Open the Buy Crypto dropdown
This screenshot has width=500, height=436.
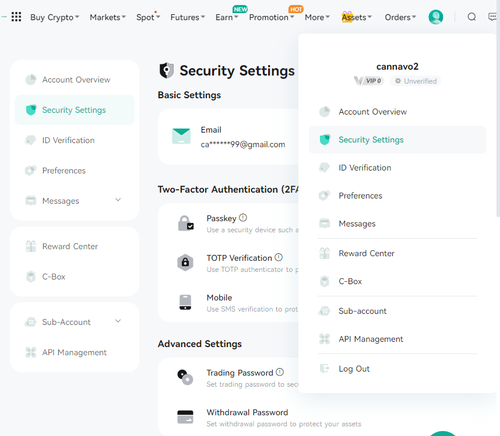tap(55, 17)
